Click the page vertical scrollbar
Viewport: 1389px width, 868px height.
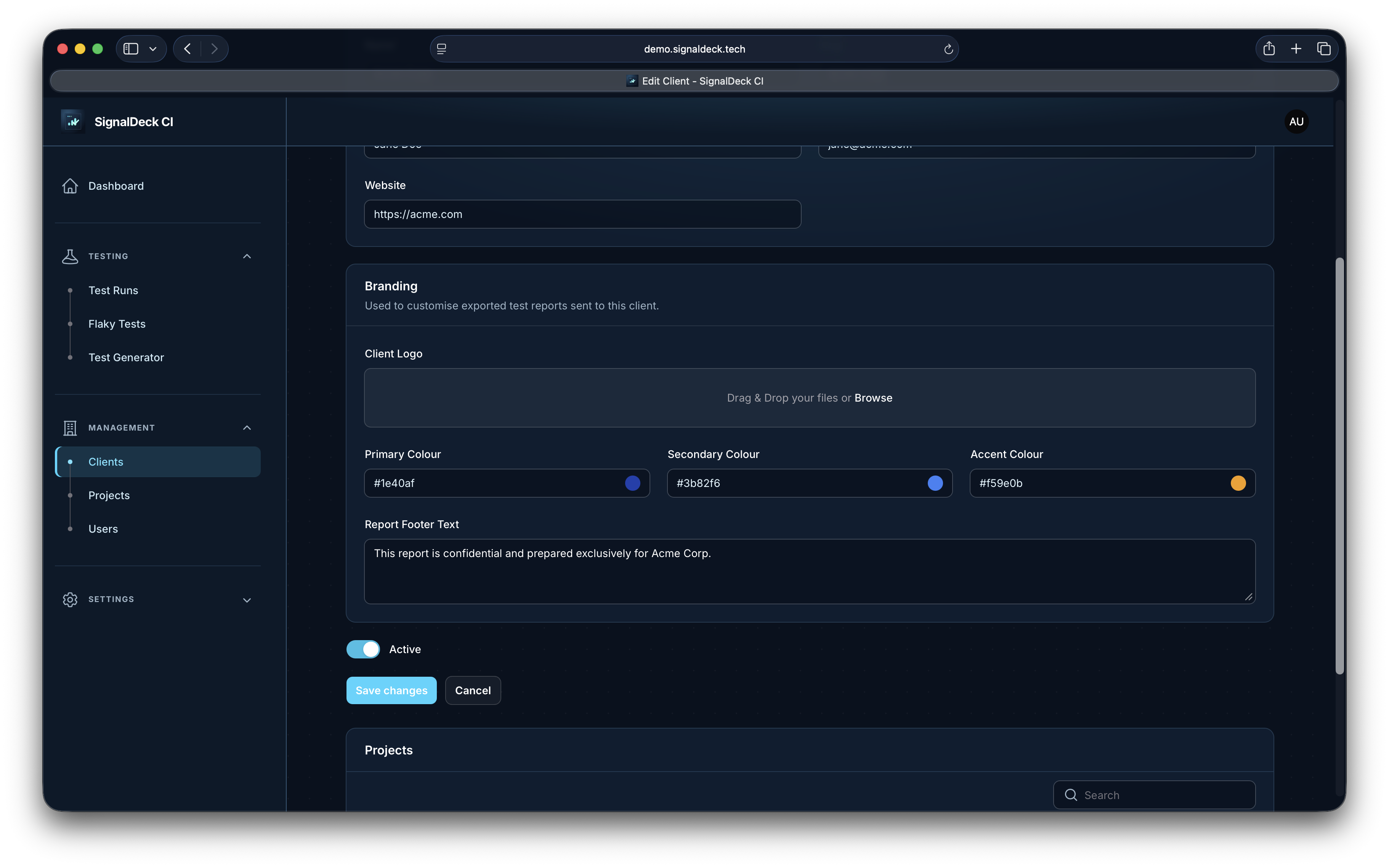(x=1339, y=466)
